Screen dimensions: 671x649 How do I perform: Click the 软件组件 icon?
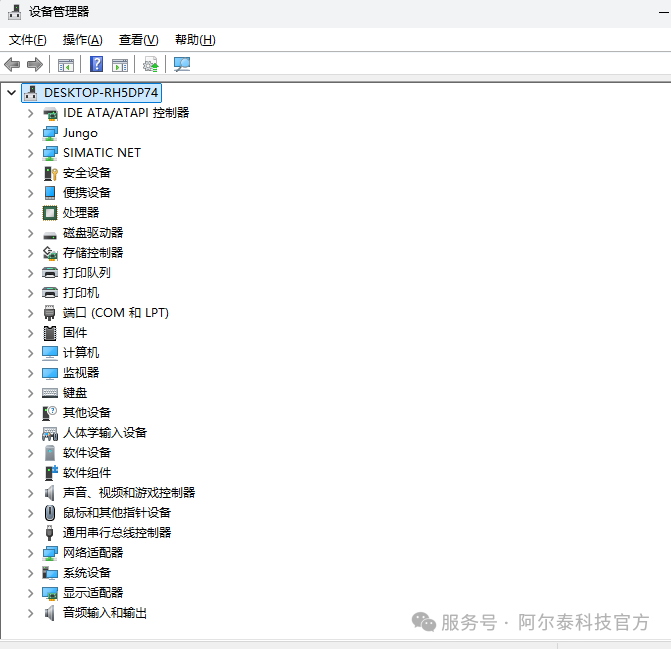coord(51,473)
